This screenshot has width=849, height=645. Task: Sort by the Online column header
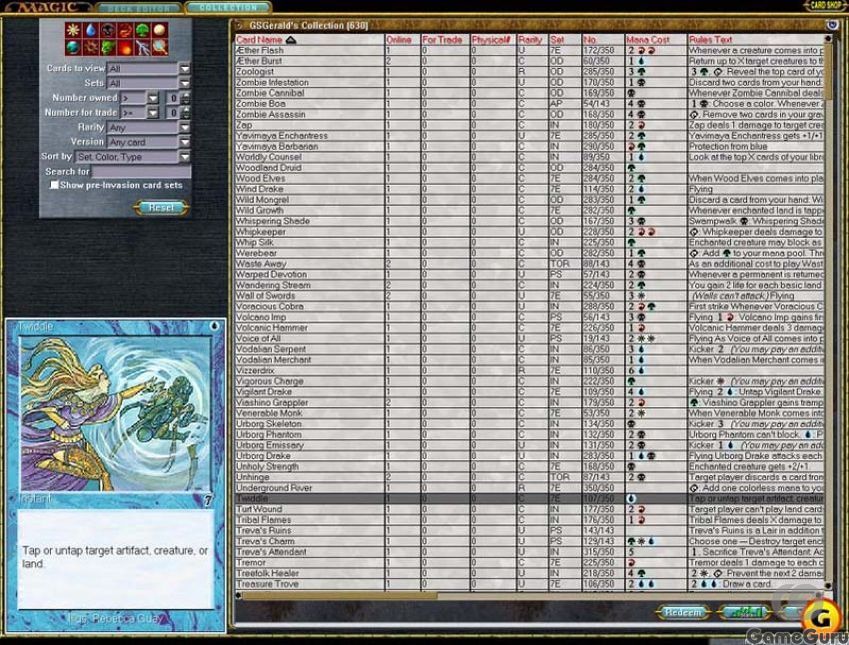pyautogui.click(x=399, y=40)
